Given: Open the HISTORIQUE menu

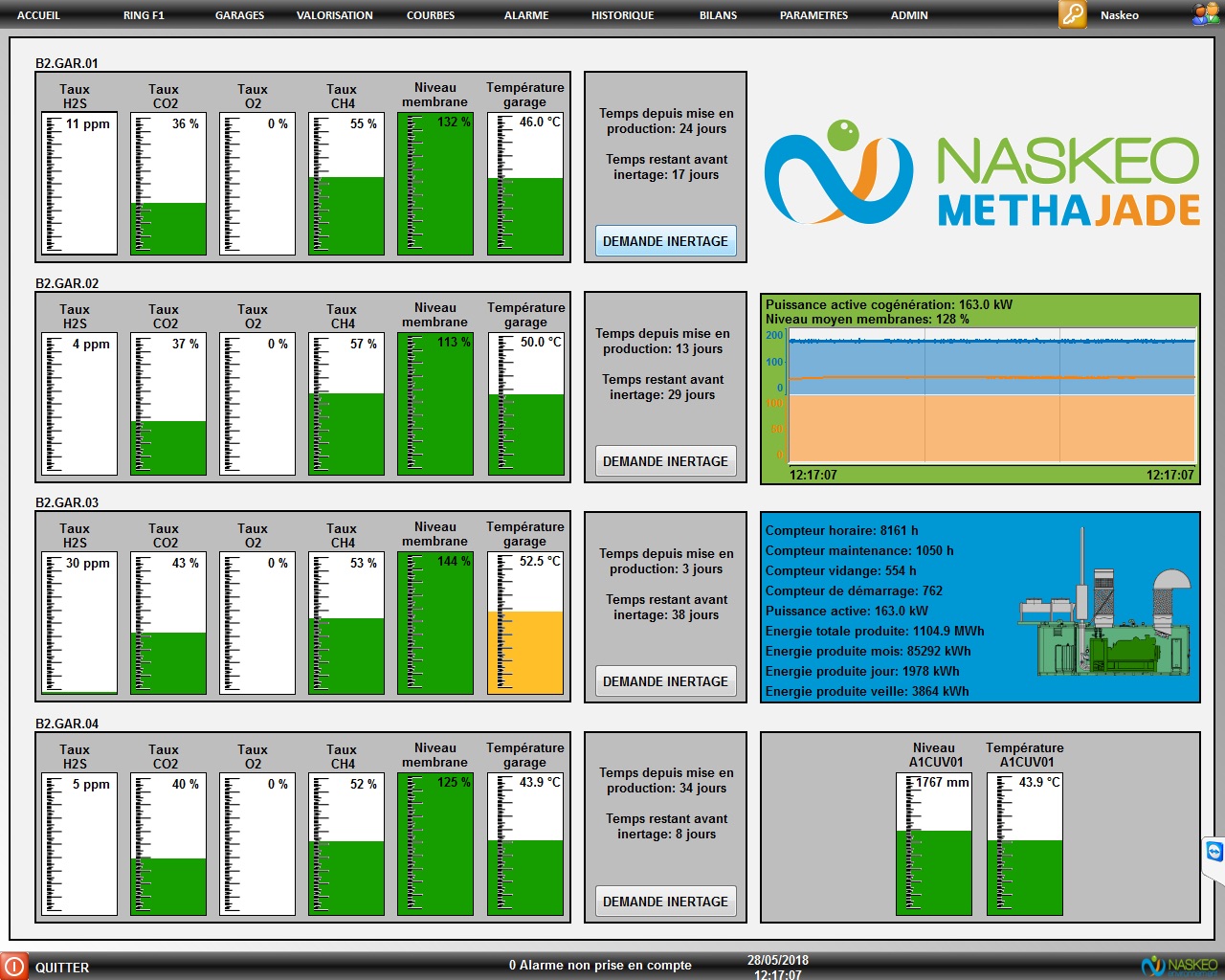Looking at the screenshot, I should coord(622,15).
